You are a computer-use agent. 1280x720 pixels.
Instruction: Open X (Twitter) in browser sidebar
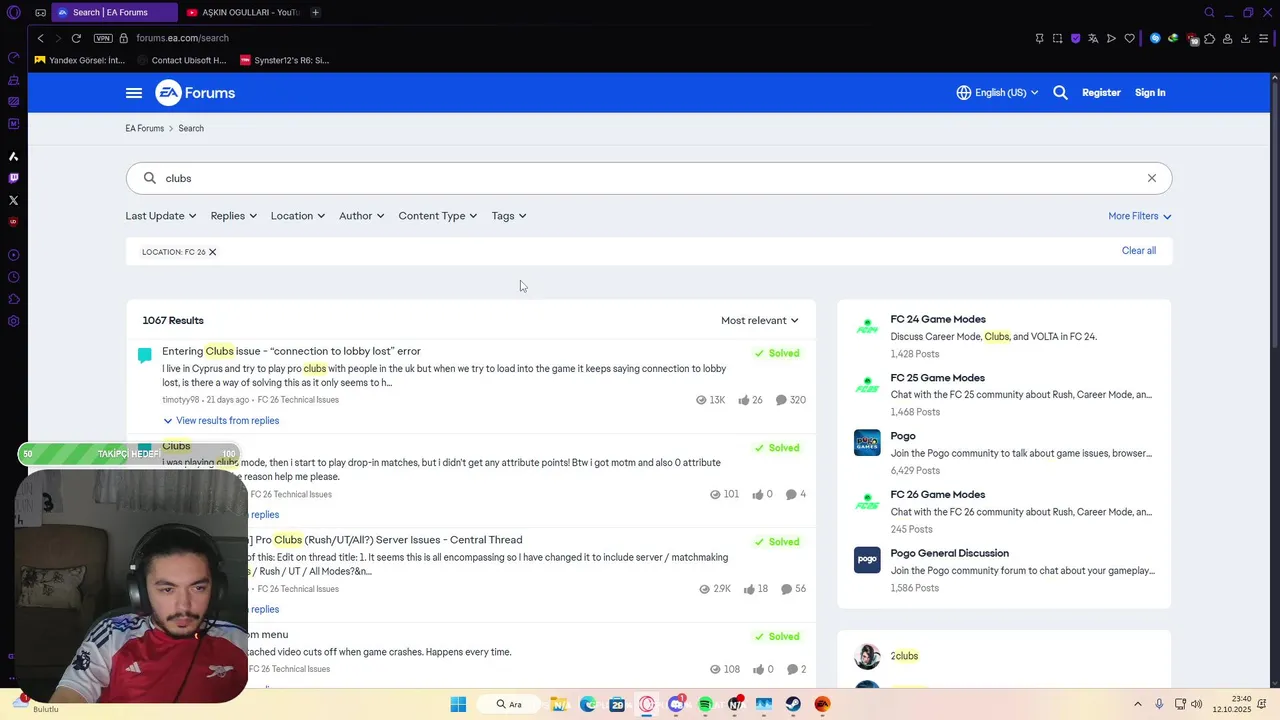tap(14, 200)
